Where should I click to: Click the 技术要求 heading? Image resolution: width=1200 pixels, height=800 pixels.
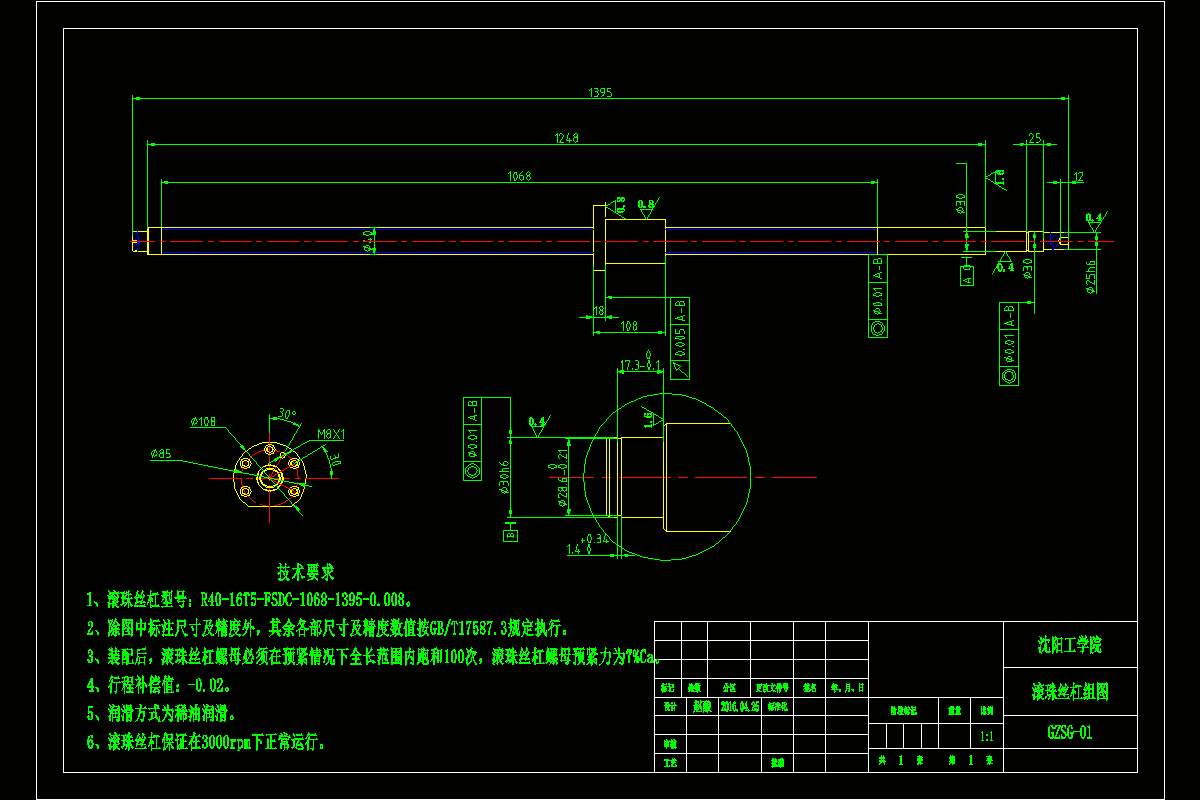pyautogui.click(x=305, y=573)
